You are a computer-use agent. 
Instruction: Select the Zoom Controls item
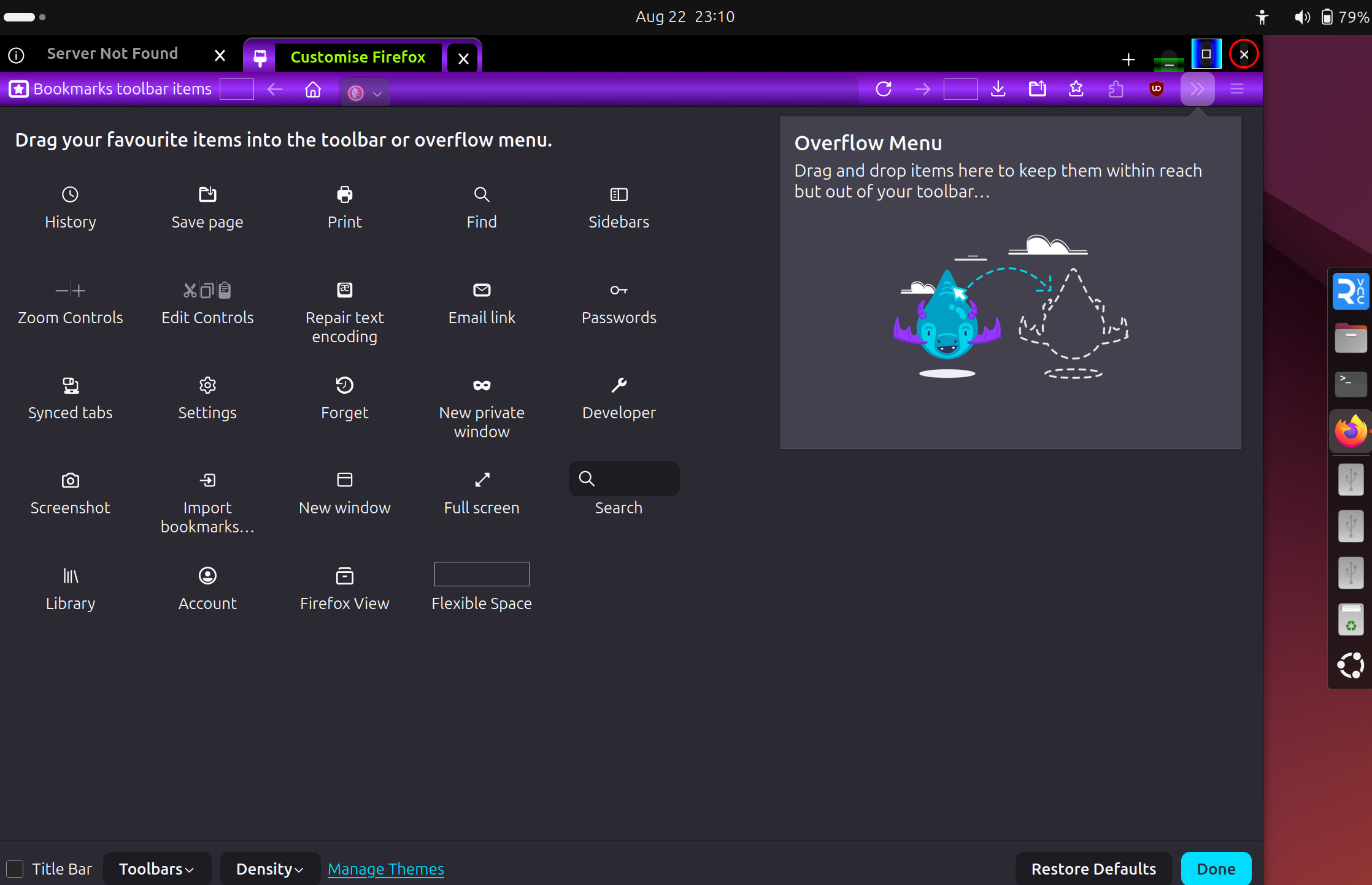pos(70,304)
